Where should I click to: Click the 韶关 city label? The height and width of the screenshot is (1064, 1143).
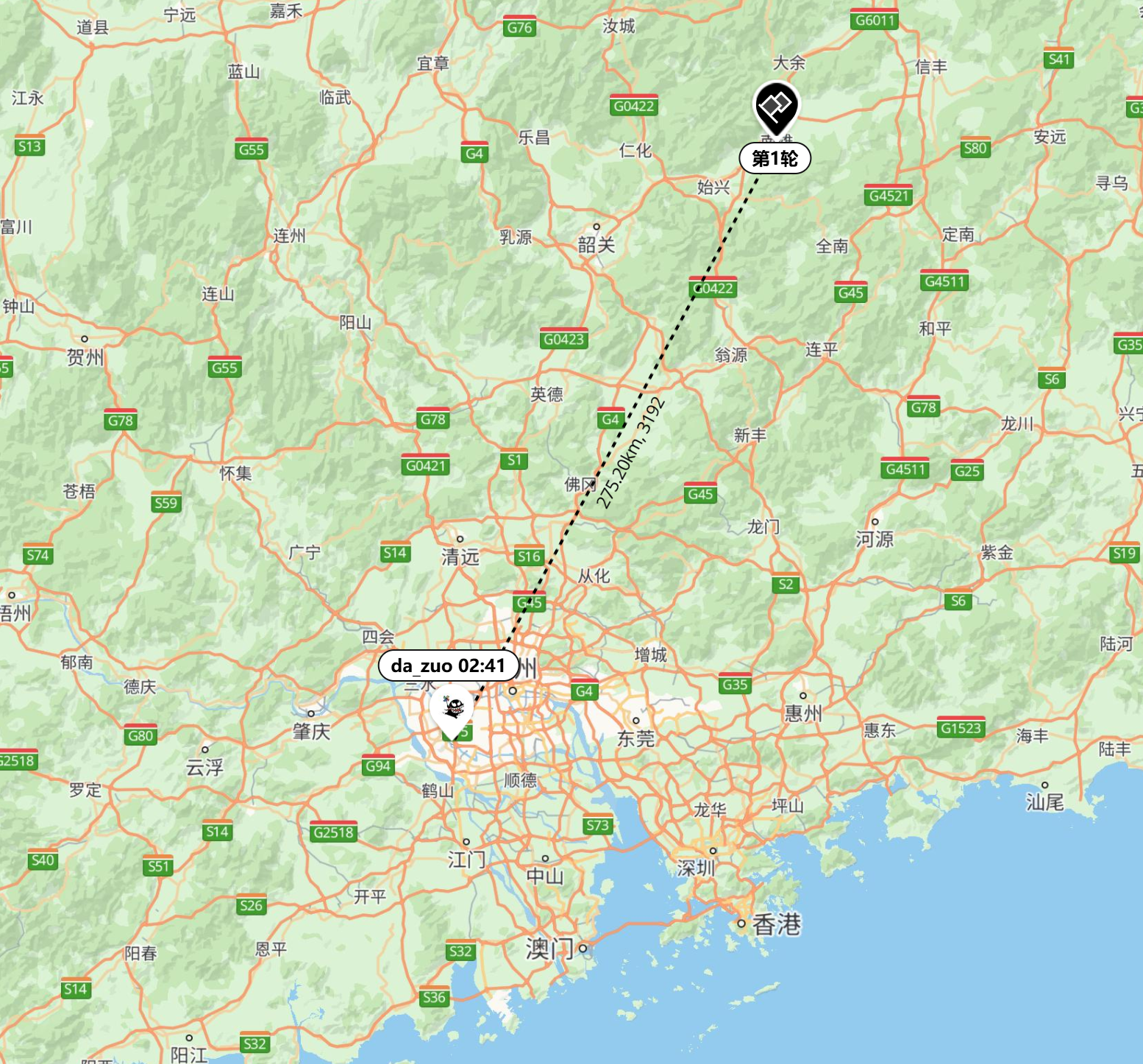[596, 244]
